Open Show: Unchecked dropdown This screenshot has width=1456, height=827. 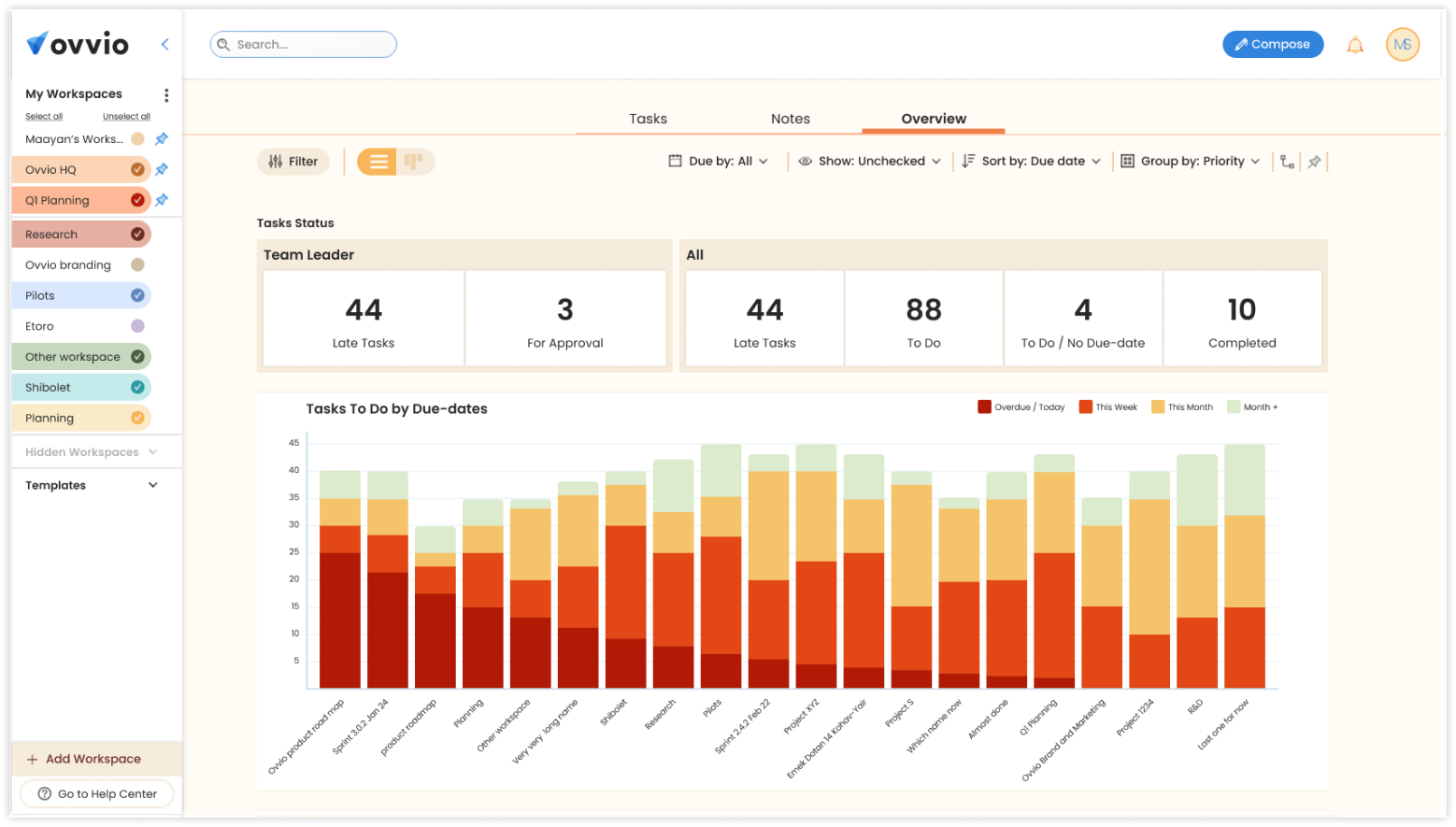coord(870,161)
